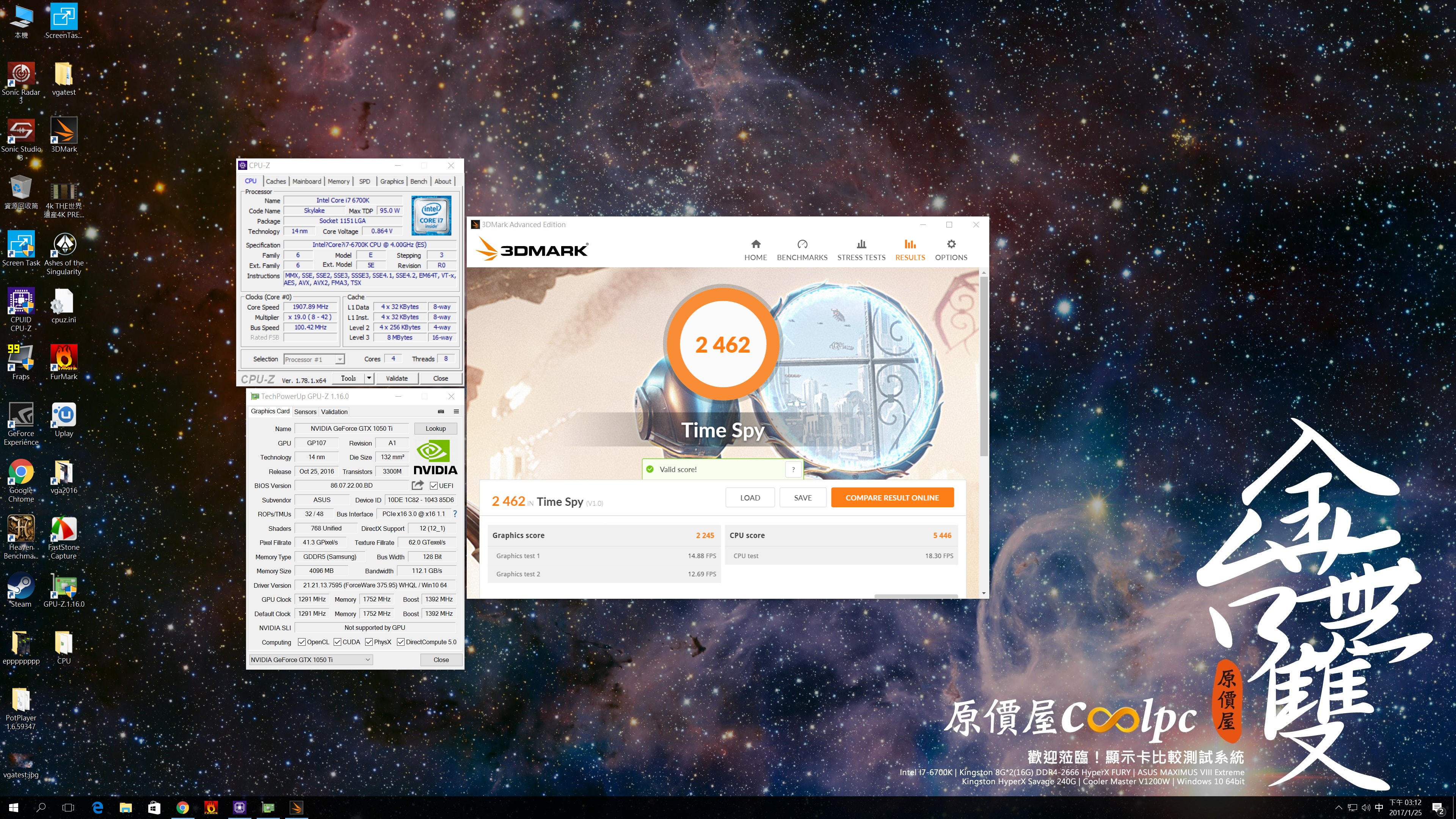
Task: Launch Uplay from the desktop
Action: pyautogui.click(x=64, y=420)
